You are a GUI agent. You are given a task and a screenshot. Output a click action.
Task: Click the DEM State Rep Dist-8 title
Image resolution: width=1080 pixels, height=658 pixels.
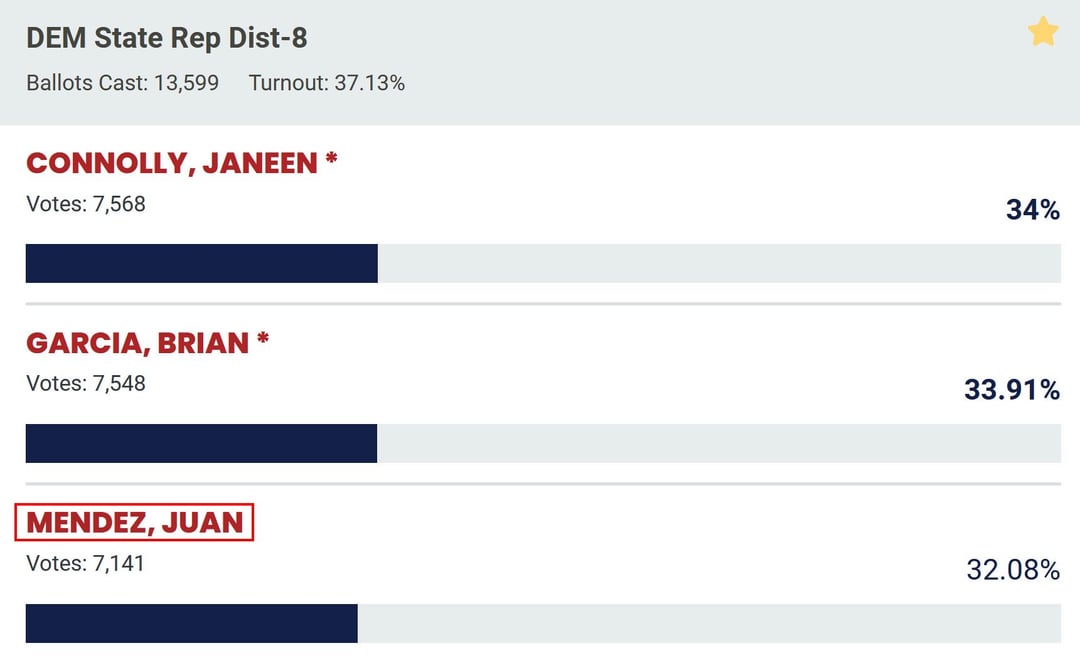[x=166, y=39]
